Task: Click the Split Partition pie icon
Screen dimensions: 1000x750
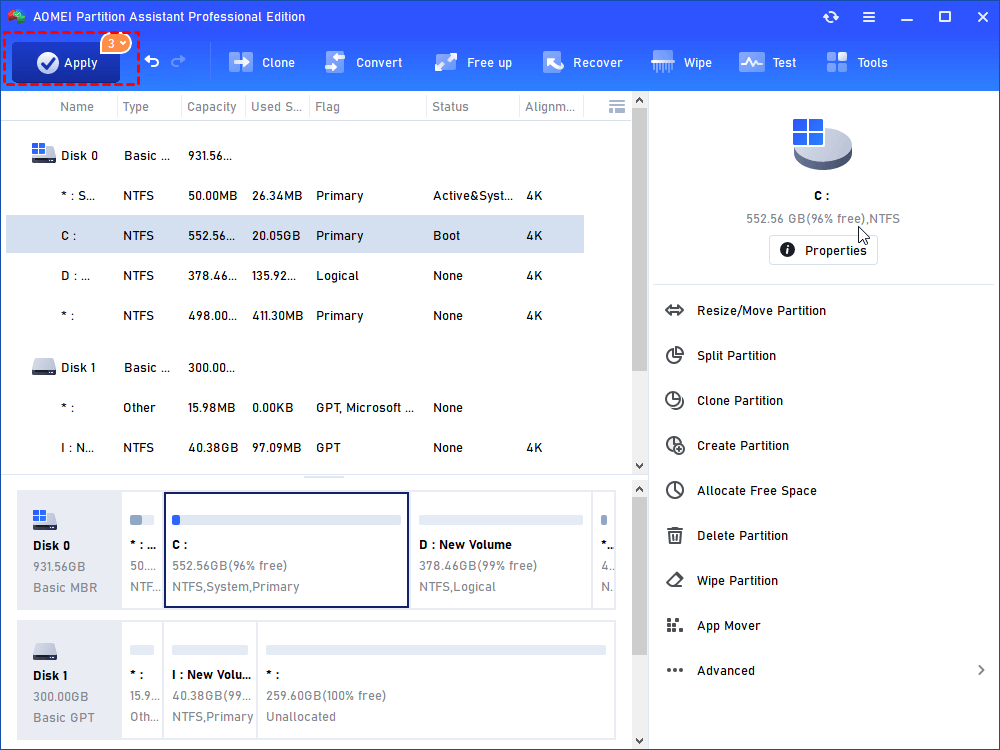Action: point(674,355)
